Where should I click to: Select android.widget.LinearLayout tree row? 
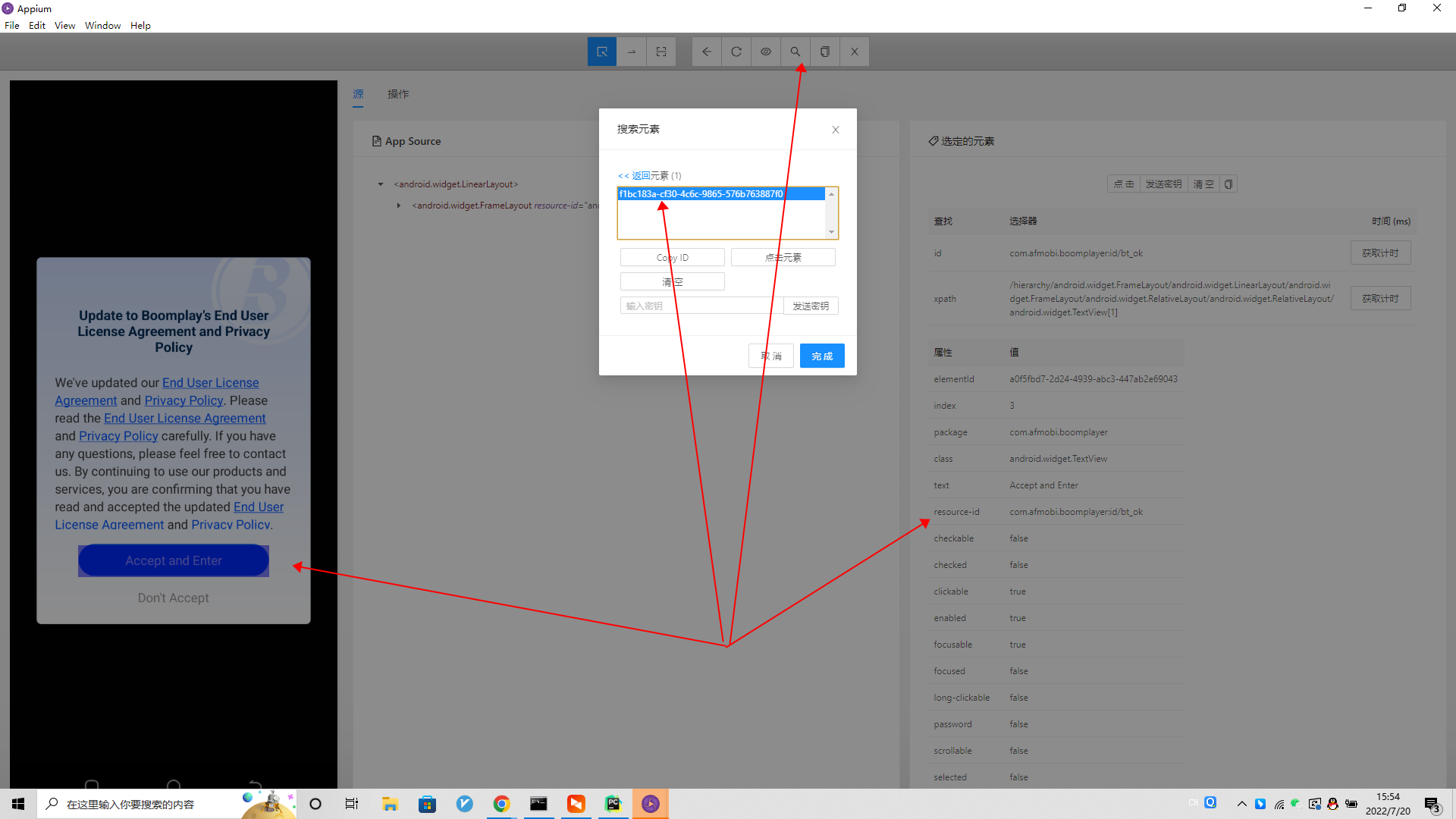coord(456,184)
